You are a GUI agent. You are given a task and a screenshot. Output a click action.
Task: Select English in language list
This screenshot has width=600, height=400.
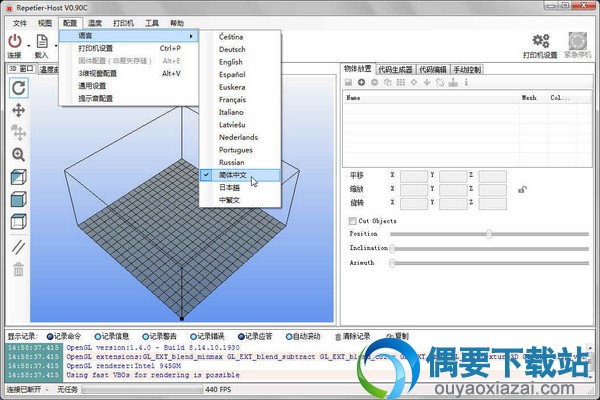click(x=240, y=62)
